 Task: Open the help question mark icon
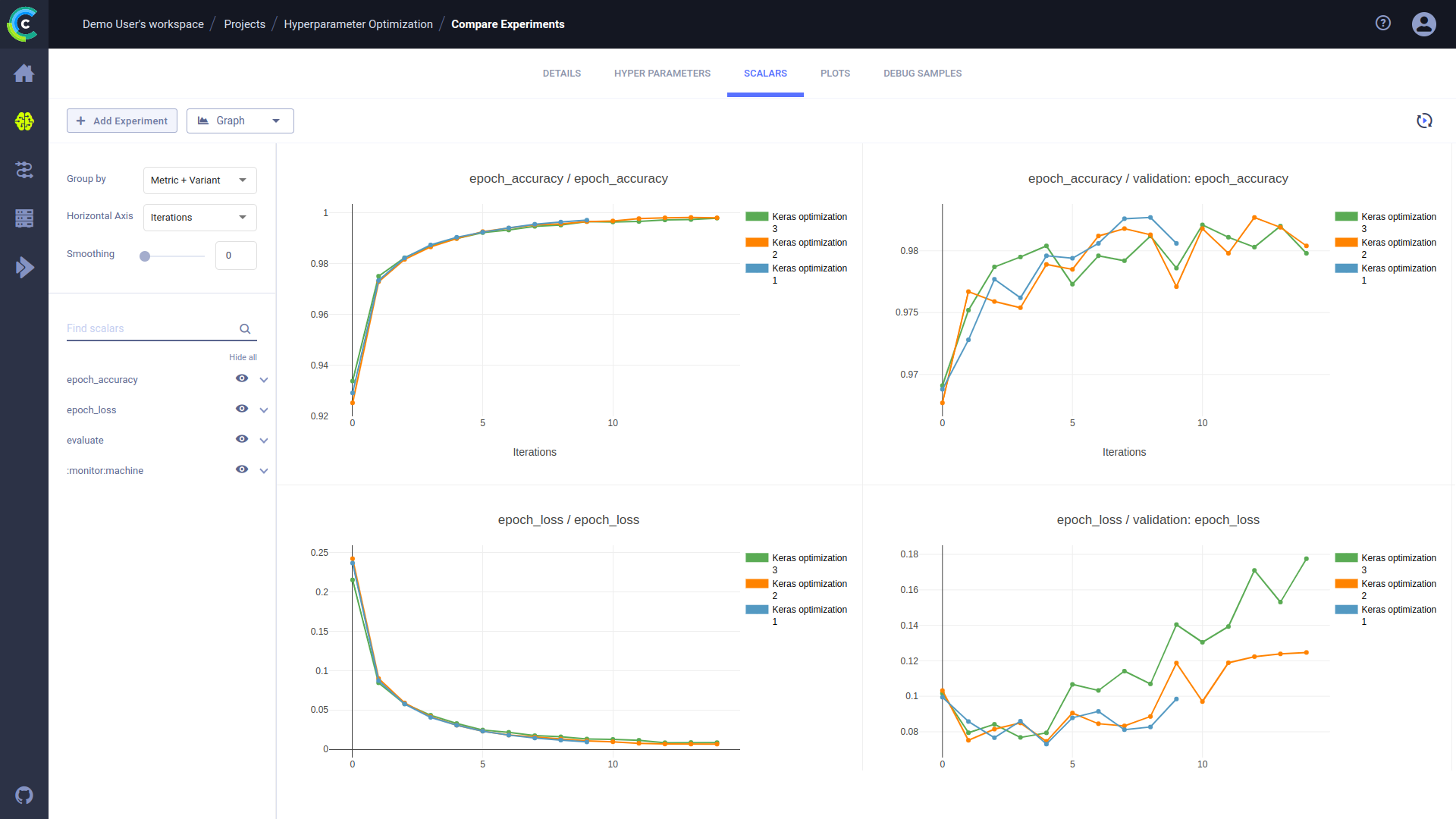(x=1383, y=23)
